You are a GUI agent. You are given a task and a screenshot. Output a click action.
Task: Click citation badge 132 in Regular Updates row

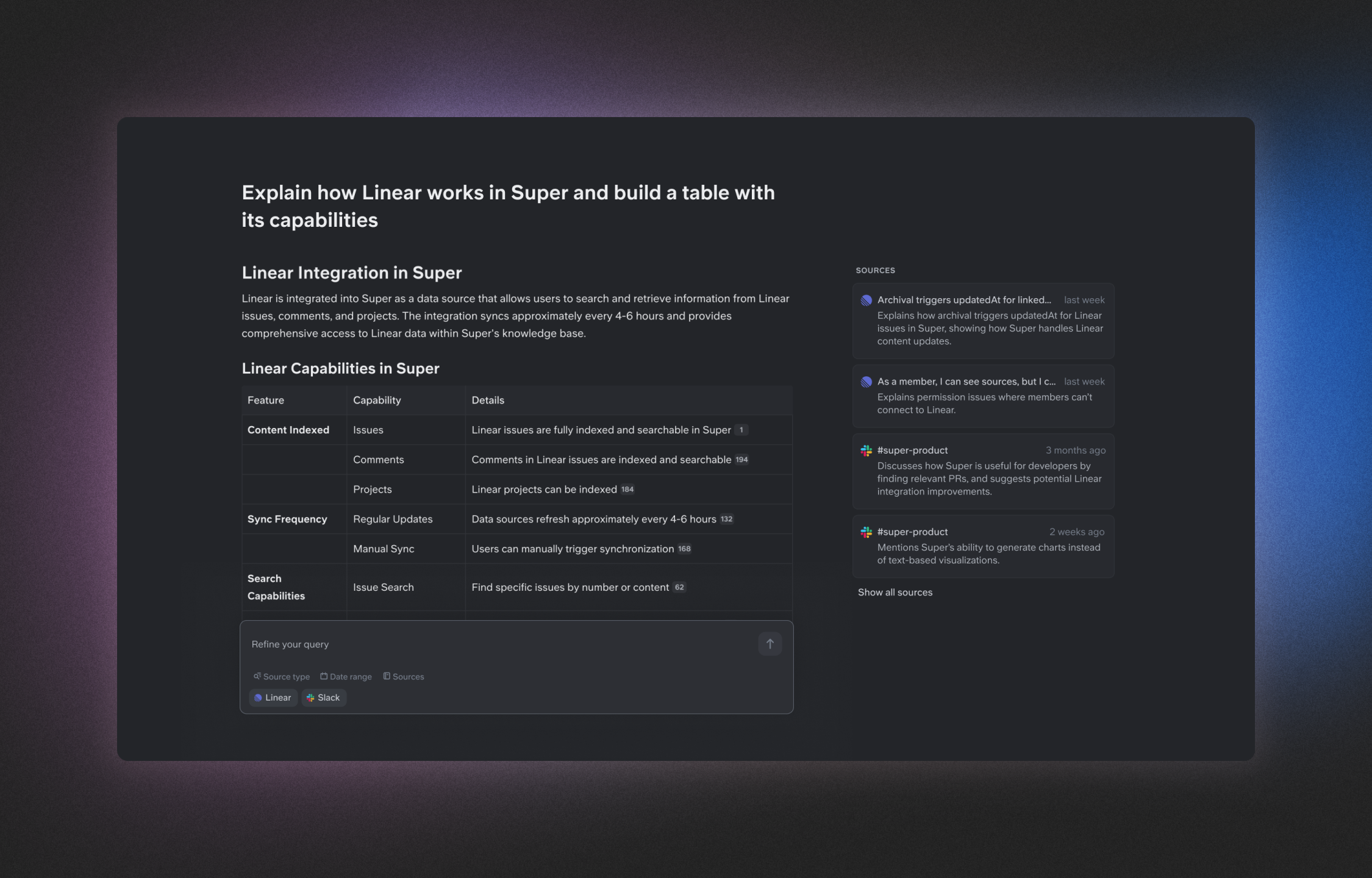coord(726,519)
